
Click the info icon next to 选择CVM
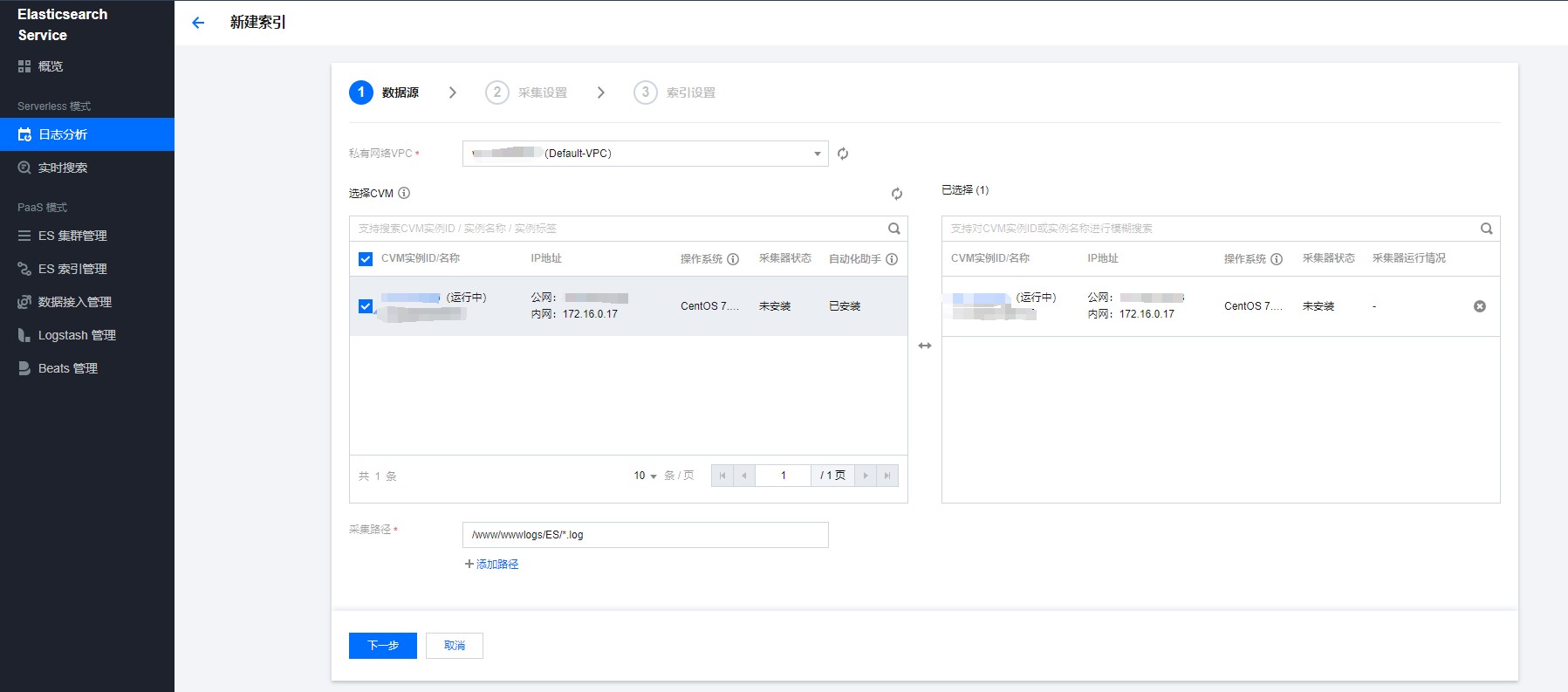pos(404,193)
